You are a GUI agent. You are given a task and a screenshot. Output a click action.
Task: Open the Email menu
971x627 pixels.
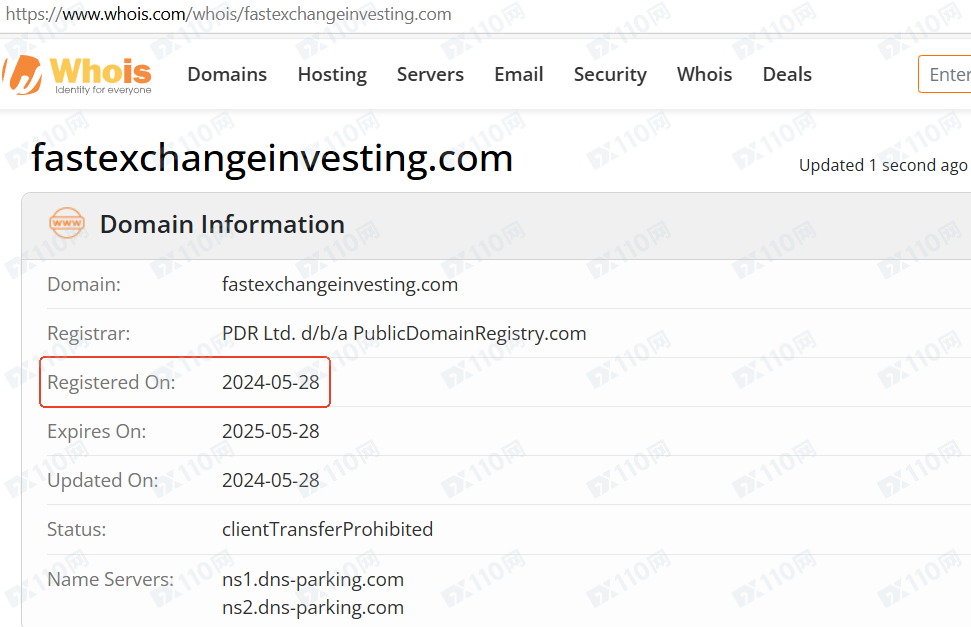click(518, 74)
